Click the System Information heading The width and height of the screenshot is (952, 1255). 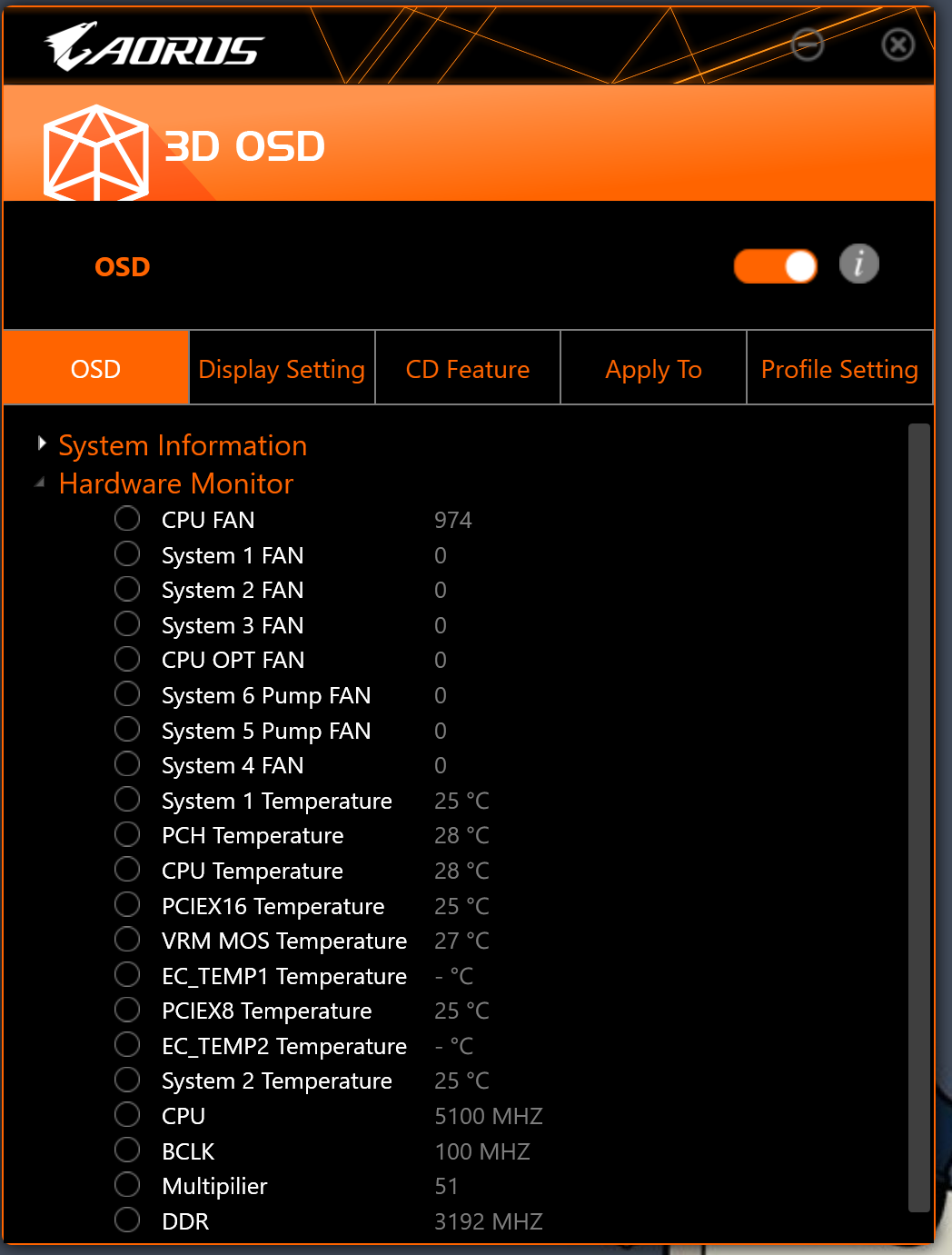tap(183, 445)
